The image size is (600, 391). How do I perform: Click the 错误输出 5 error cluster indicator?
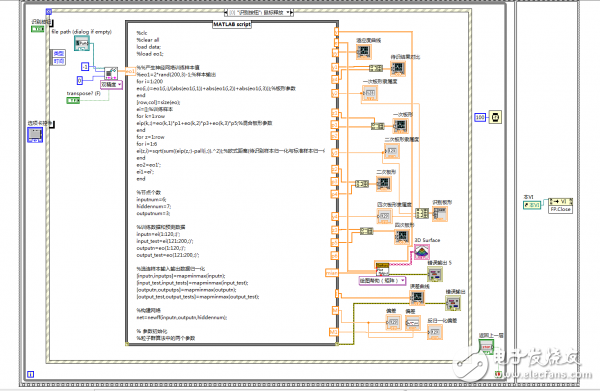(x=435, y=274)
